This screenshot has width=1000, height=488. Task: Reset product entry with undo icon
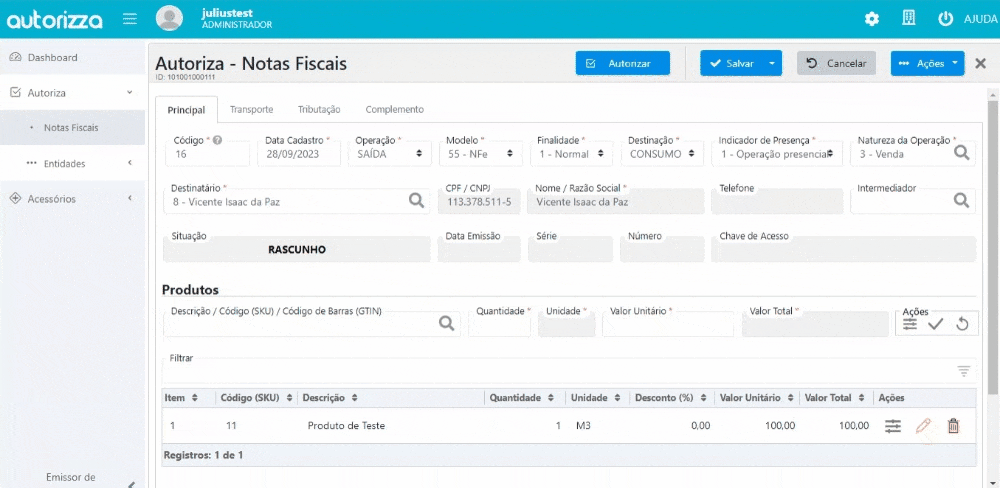[962, 324]
